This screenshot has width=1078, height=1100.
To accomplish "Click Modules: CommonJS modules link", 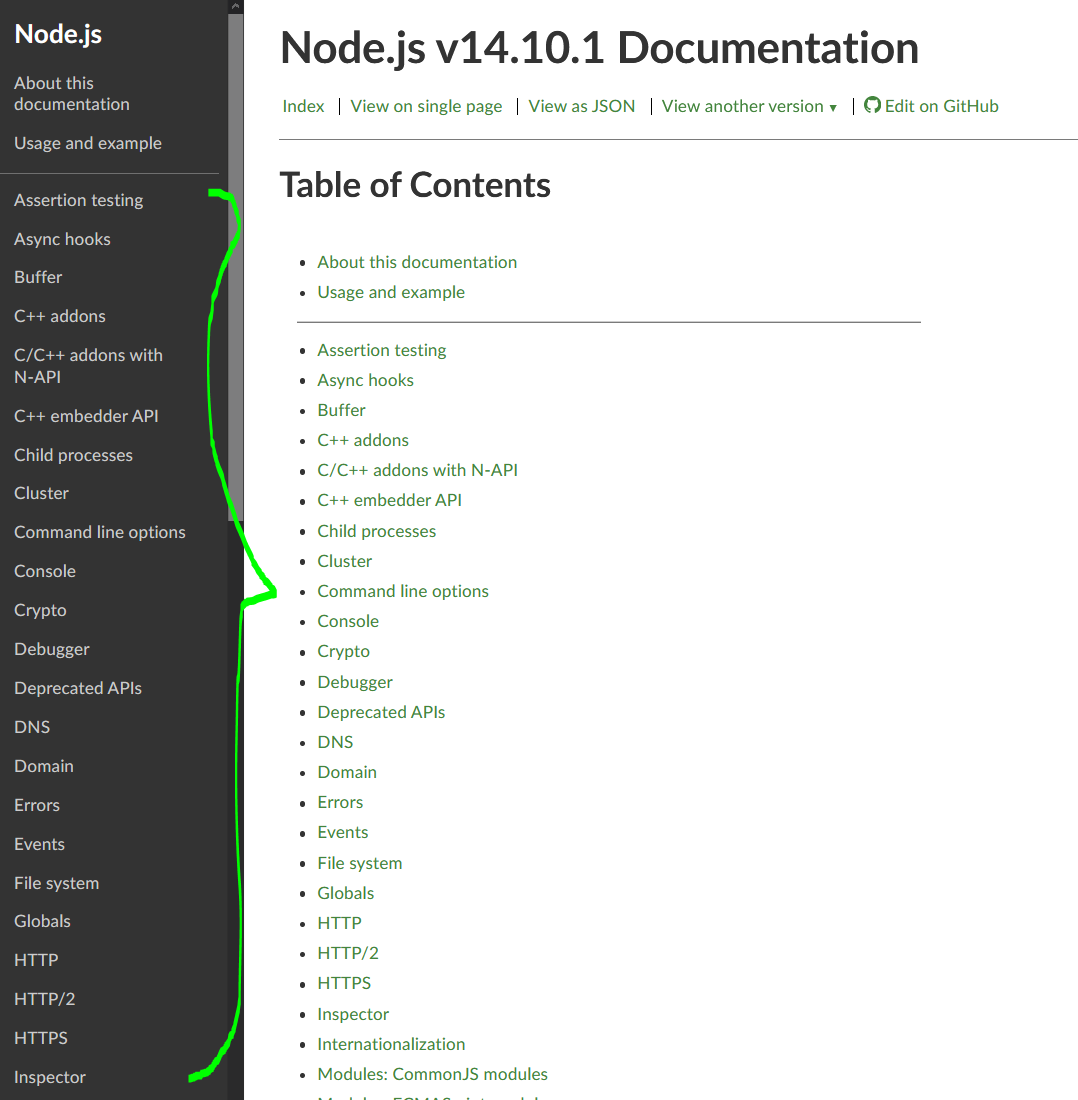I will 432,1074.
